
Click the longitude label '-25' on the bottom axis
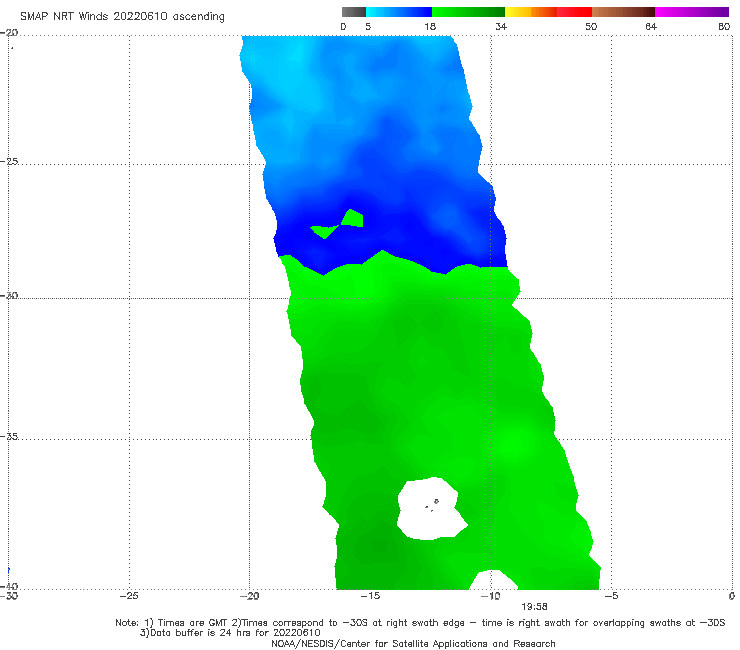(x=129, y=596)
